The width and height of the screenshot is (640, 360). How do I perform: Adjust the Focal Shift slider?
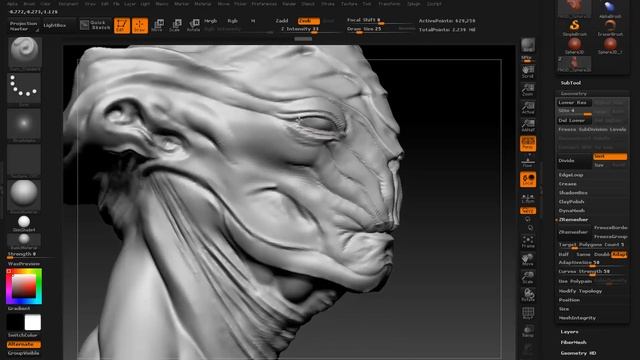tap(380, 20)
